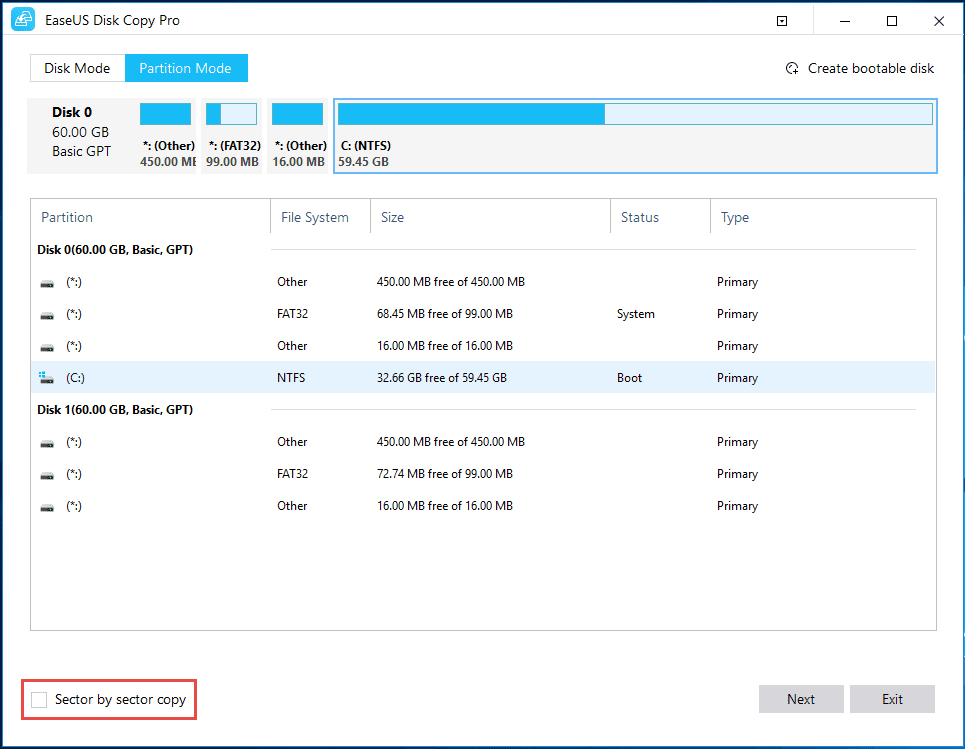Click the Next button
The height and width of the screenshot is (749, 965).
click(801, 699)
